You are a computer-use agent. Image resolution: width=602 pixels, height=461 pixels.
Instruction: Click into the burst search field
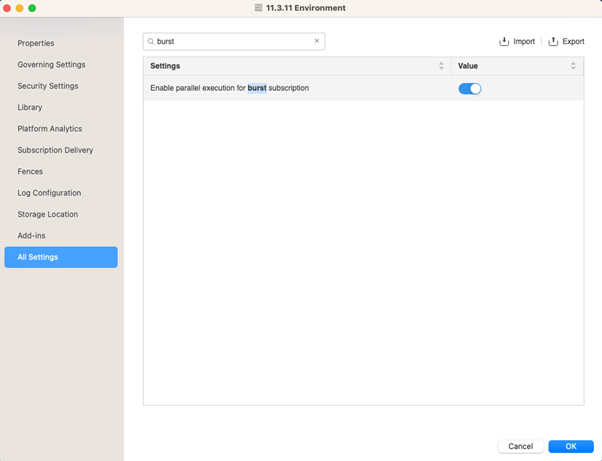(x=235, y=42)
